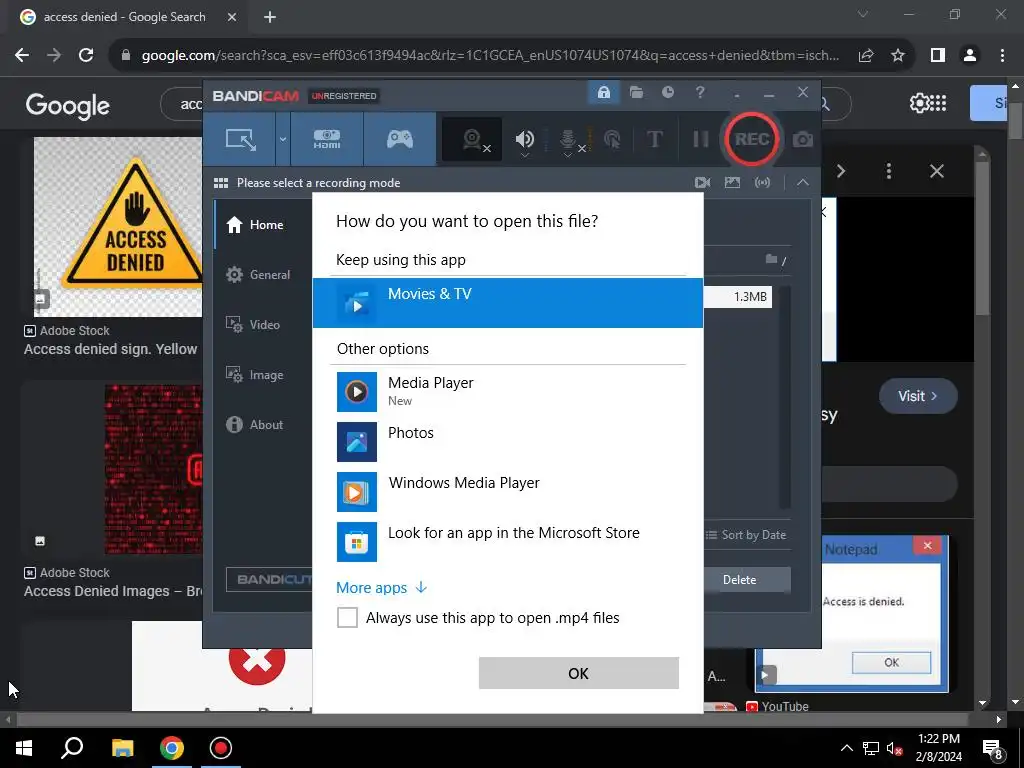Show next image with right chevron
The width and height of the screenshot is (1024, 768).
click(x=841, y=172)
